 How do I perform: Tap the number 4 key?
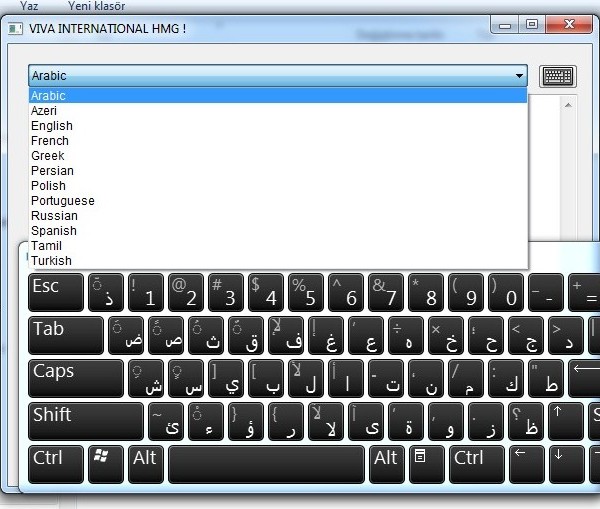coord(266,292)
